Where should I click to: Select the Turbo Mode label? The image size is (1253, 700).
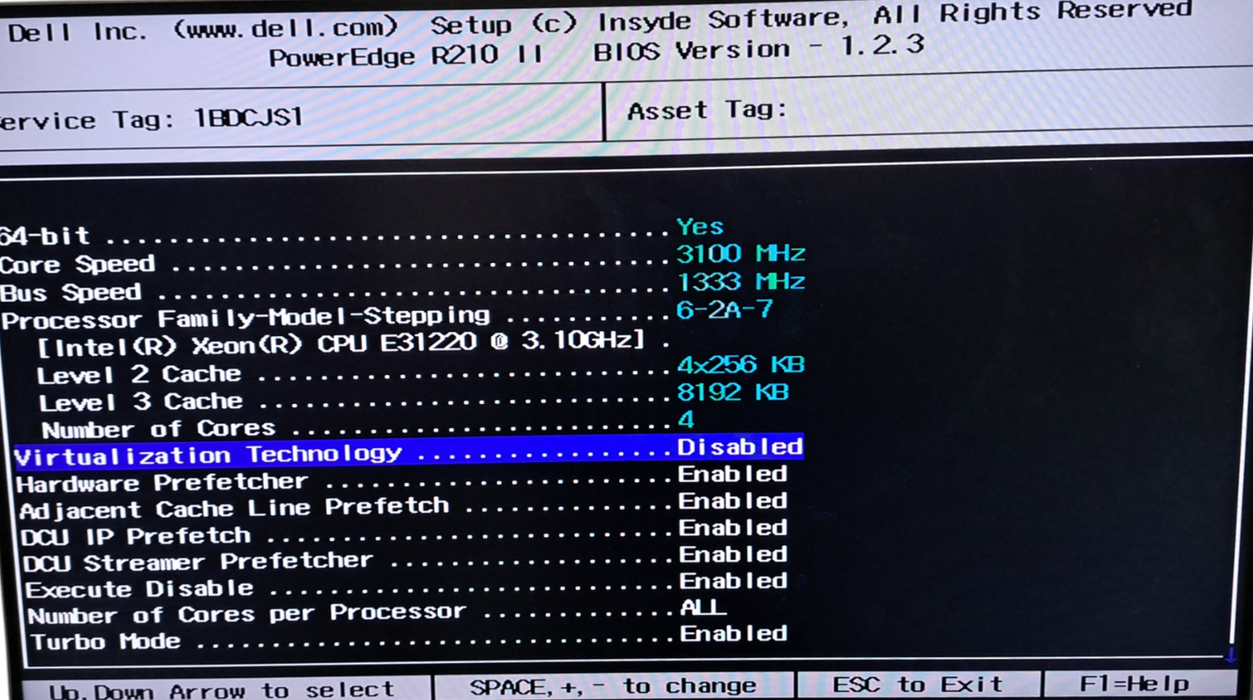pyautogui.click(x=106, y=641)
